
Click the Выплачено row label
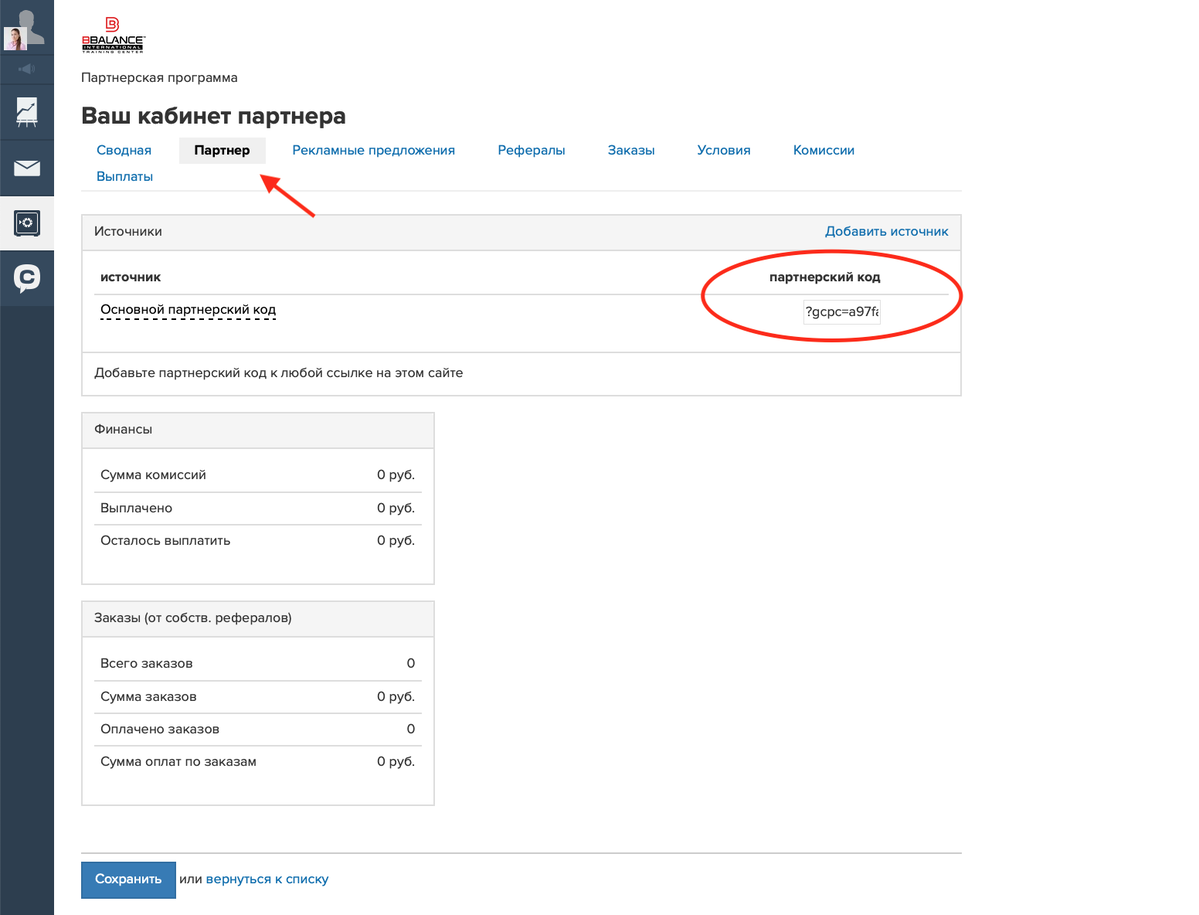point(136,508)
